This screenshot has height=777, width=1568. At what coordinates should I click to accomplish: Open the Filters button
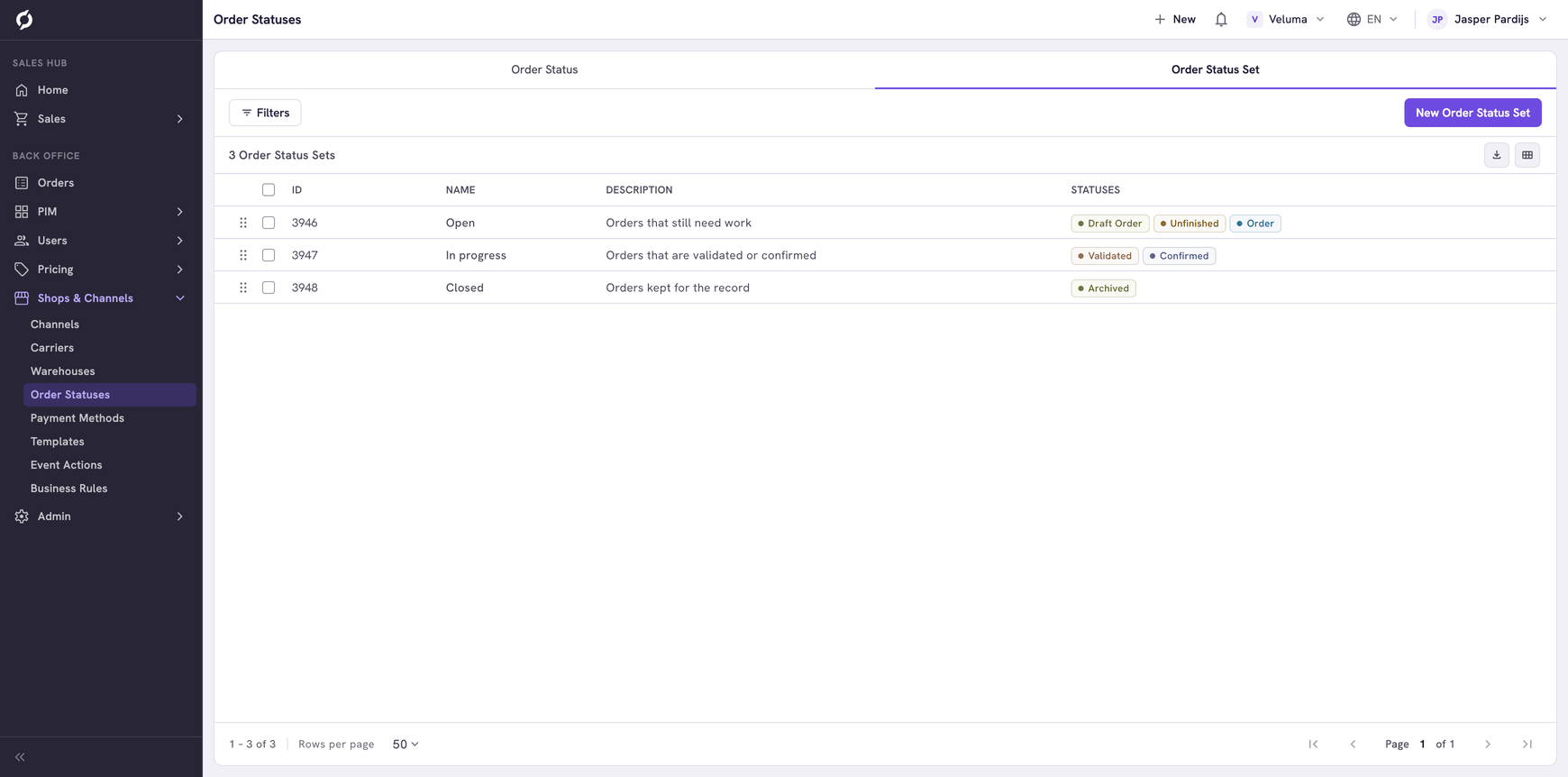[265, 113]
